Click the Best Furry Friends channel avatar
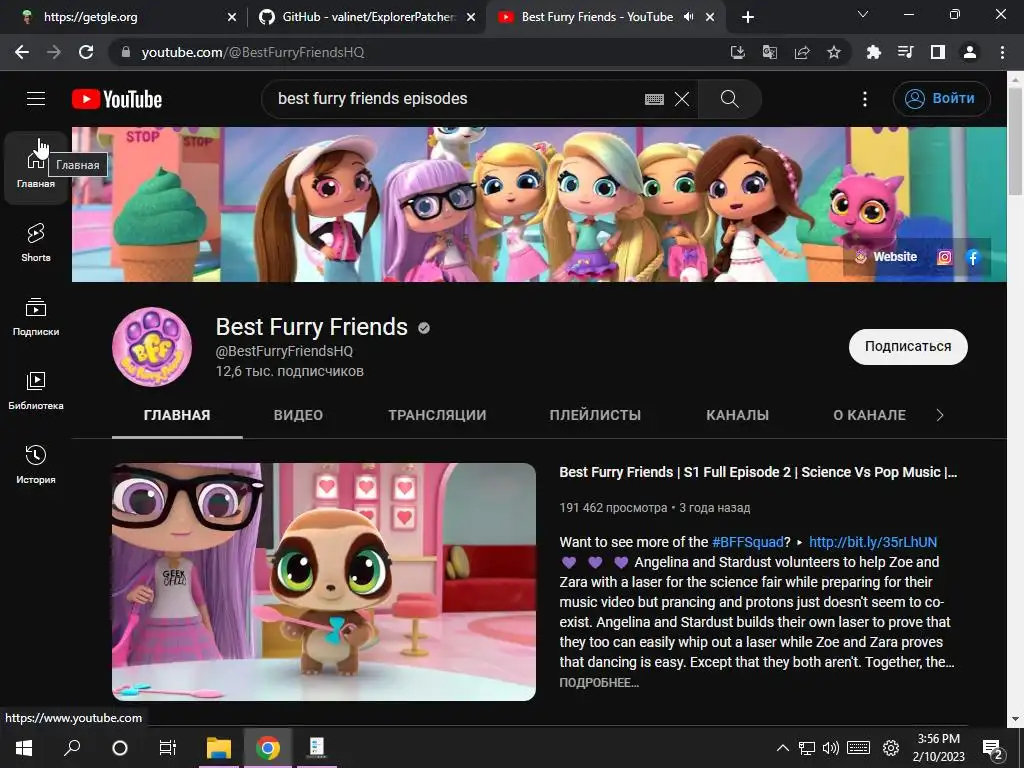 (x=152, y=347)
